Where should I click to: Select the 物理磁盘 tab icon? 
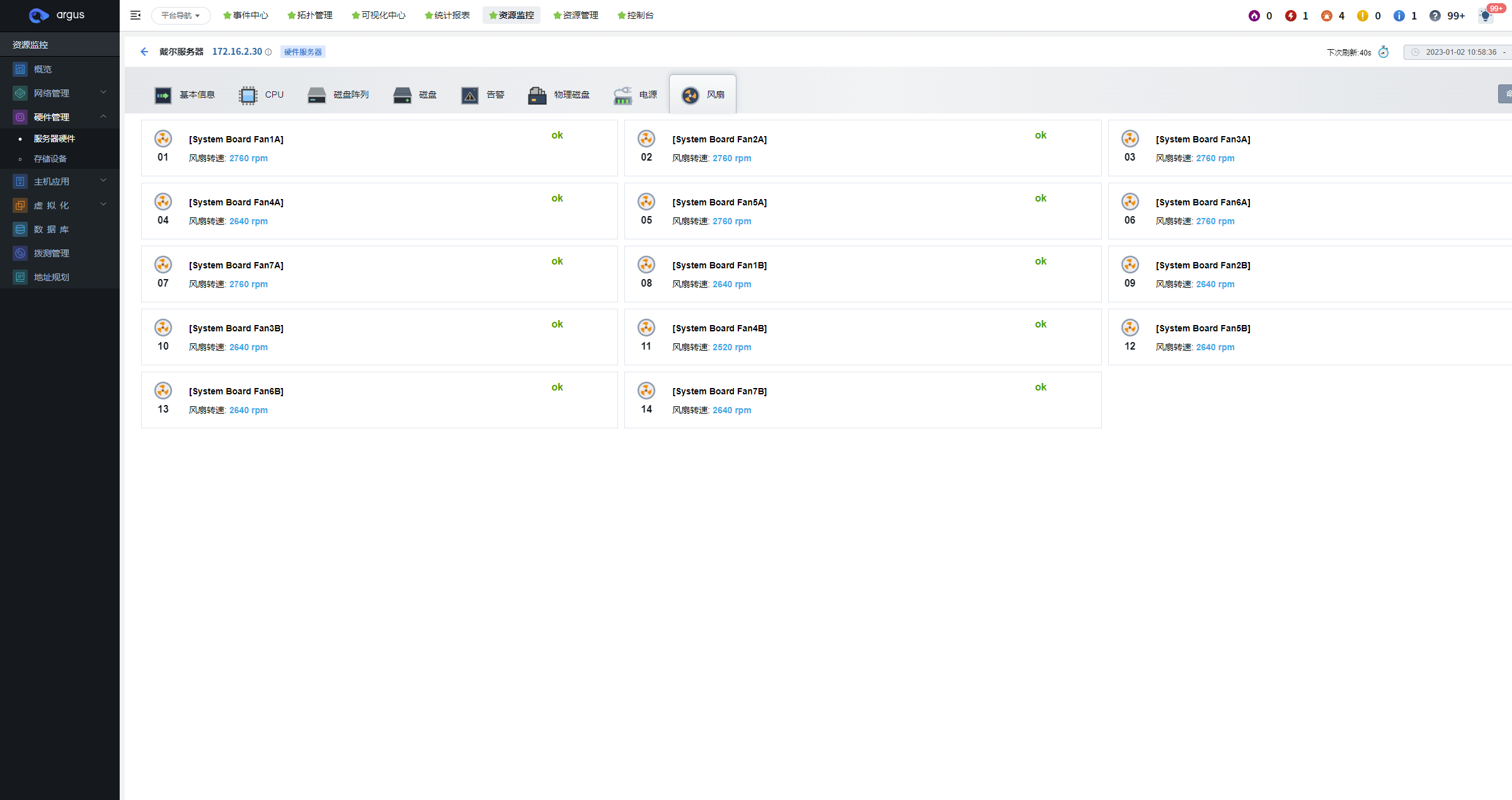pyautogui.click(x=537, y=95)
